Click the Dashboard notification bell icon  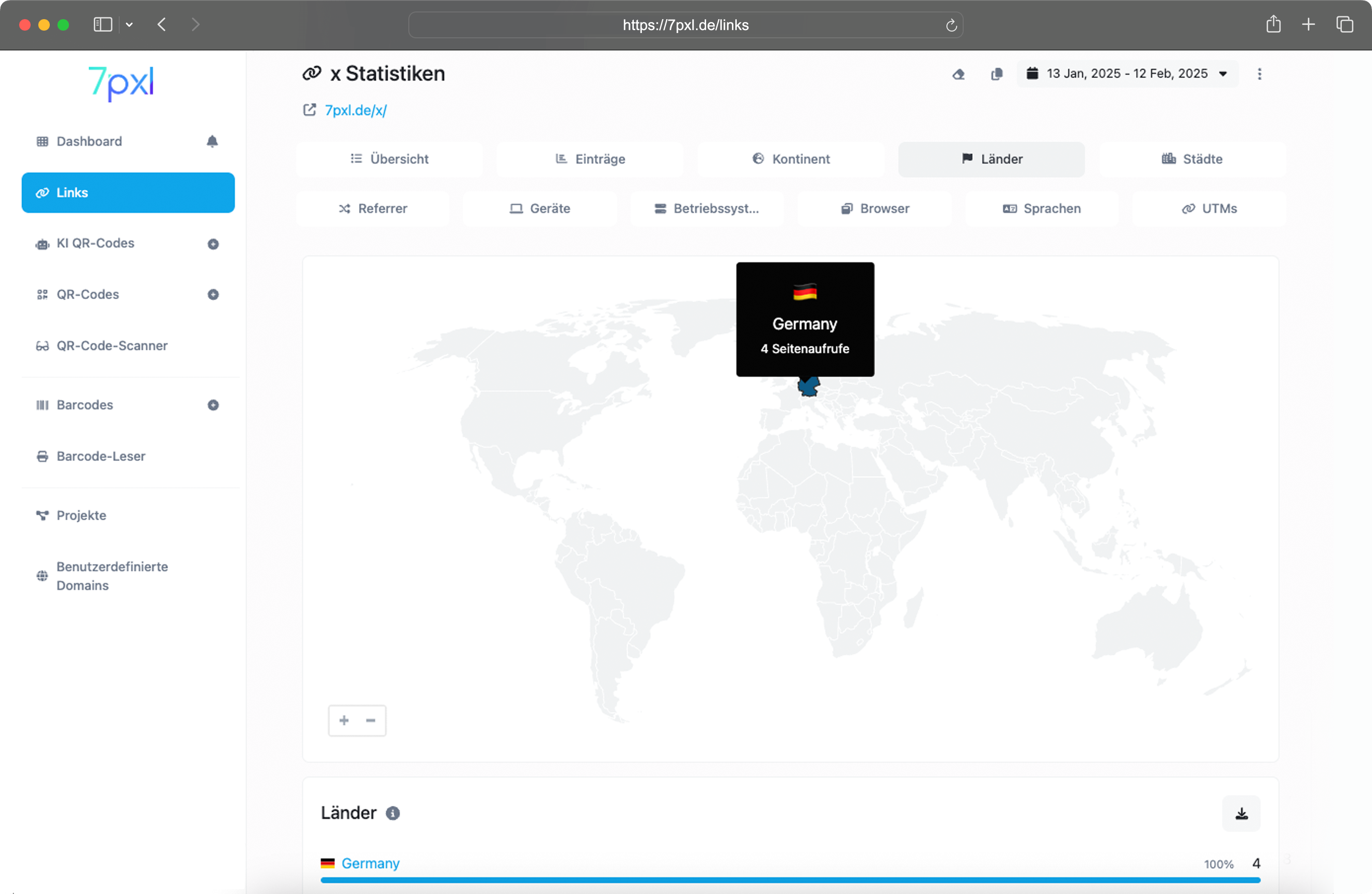(212, 141)
